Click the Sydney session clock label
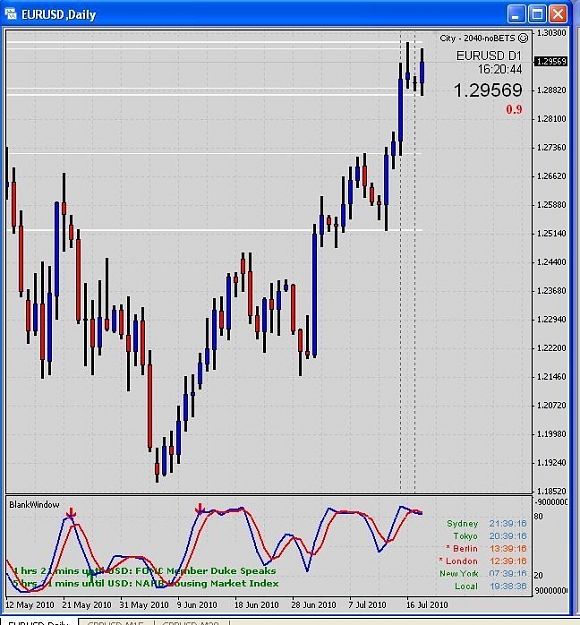This screenshot has width=580, height=625. 462,523
